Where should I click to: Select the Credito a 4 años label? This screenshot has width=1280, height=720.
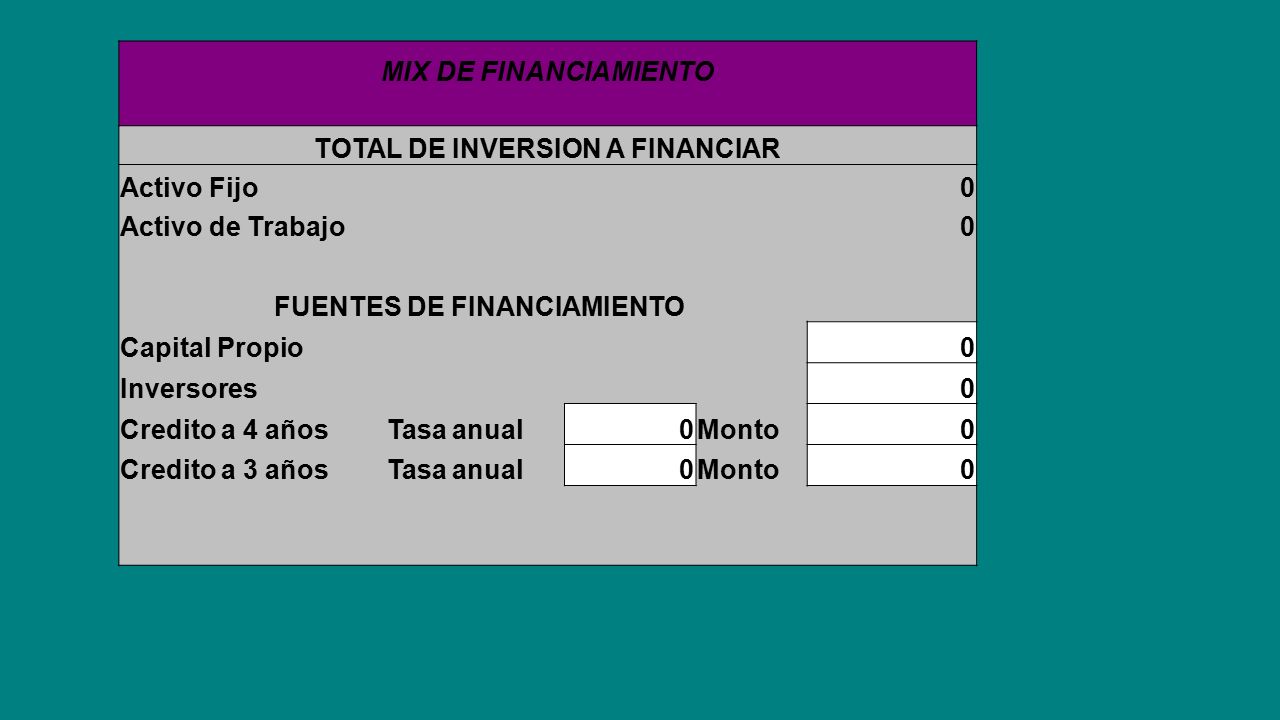[224, 430]
